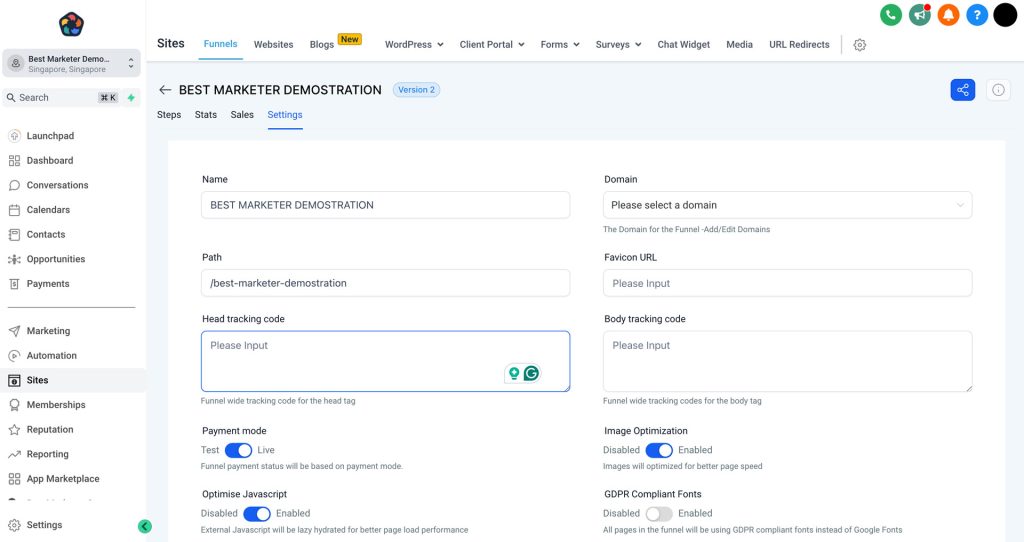Open the Chat Widget tab
This screenshot has height=542, width=1024.
(x=684, y=44)
